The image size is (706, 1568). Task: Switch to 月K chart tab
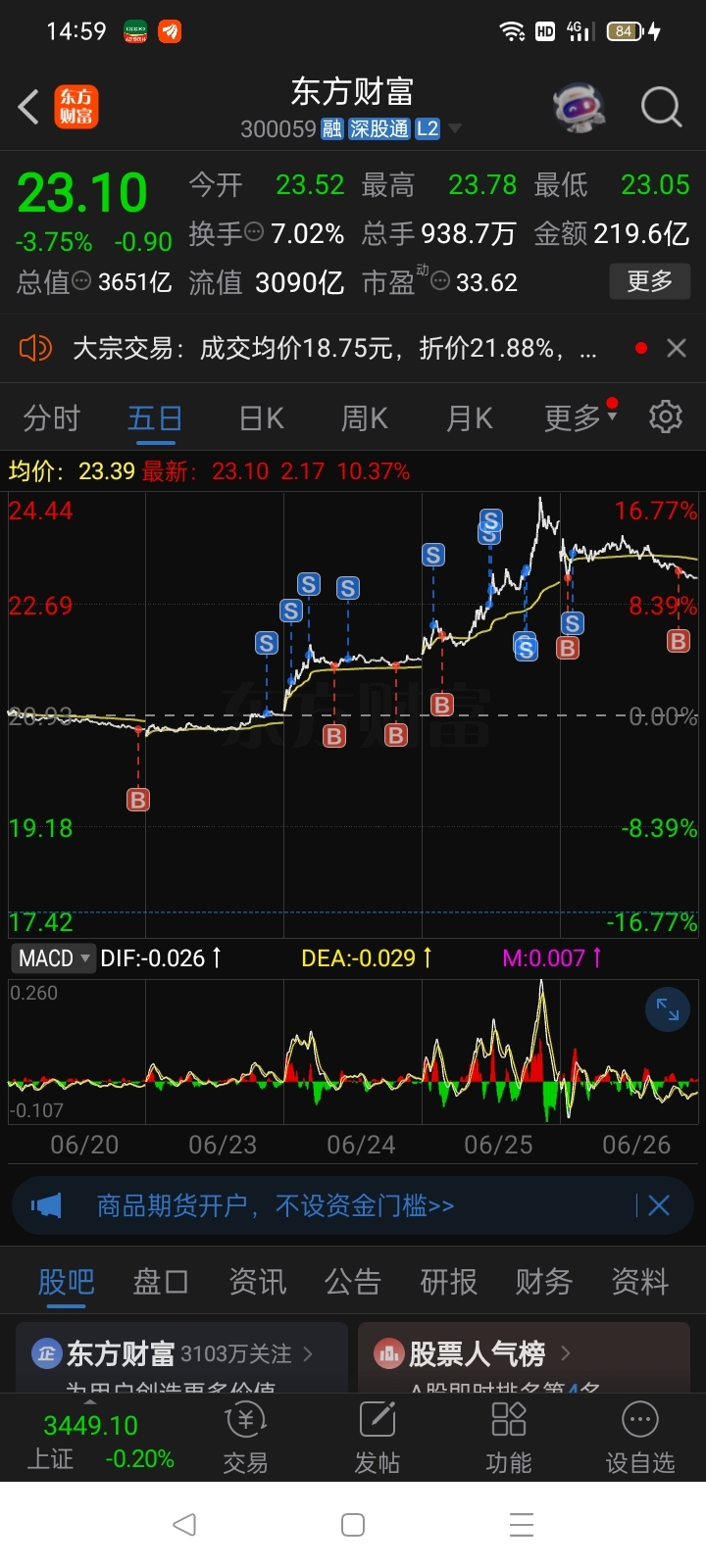[x=469, y=418]
